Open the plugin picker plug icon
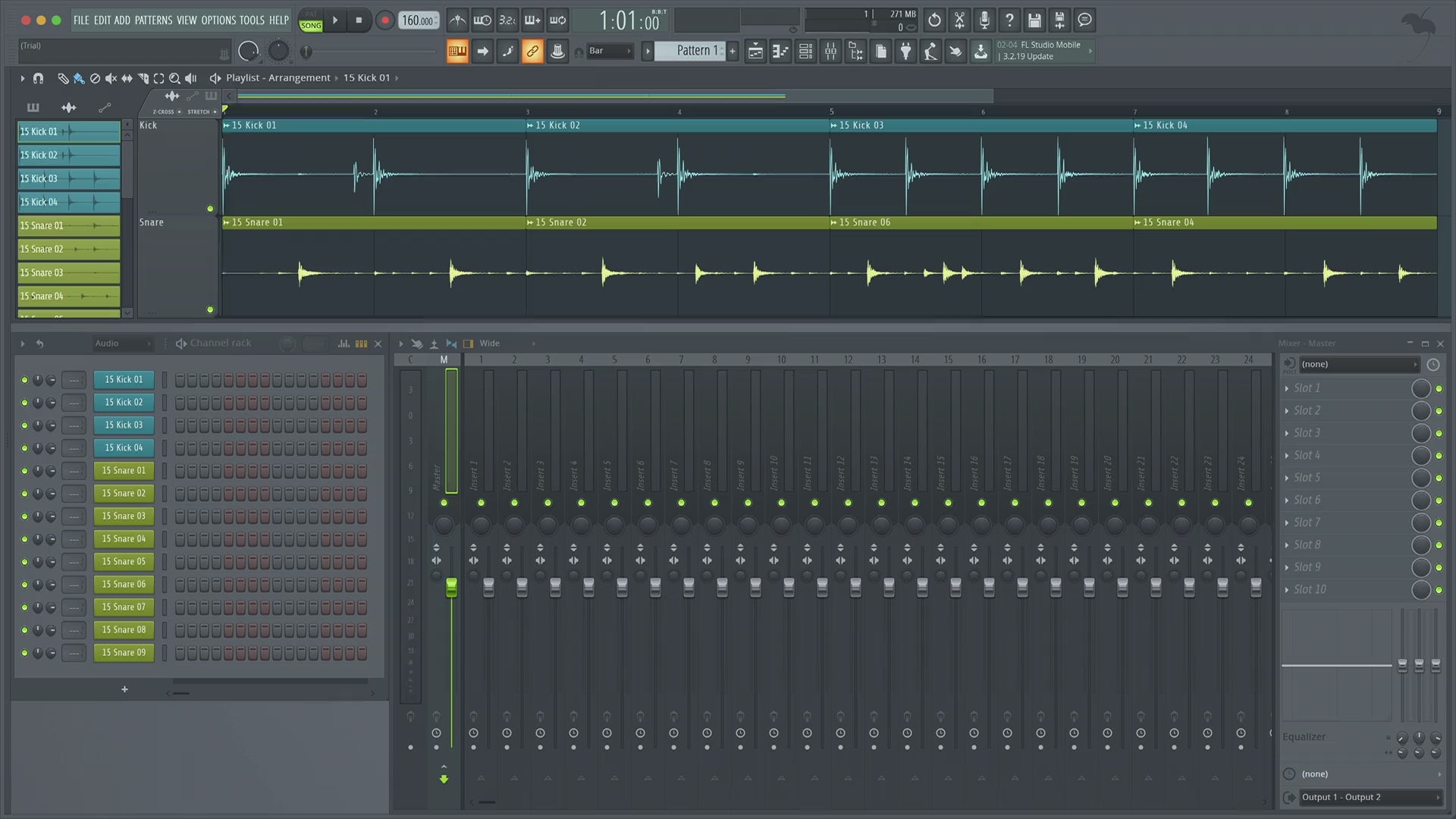The width and height of the screenshot is (1456, 819). tap(905, 52)
